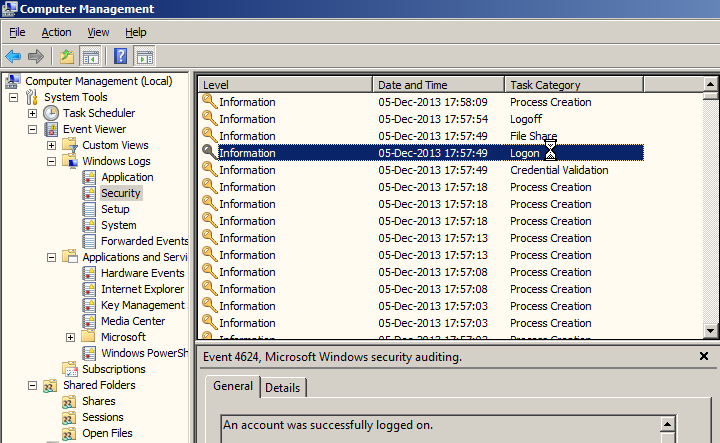Click the Shared Folders icon

pos(51,385)
